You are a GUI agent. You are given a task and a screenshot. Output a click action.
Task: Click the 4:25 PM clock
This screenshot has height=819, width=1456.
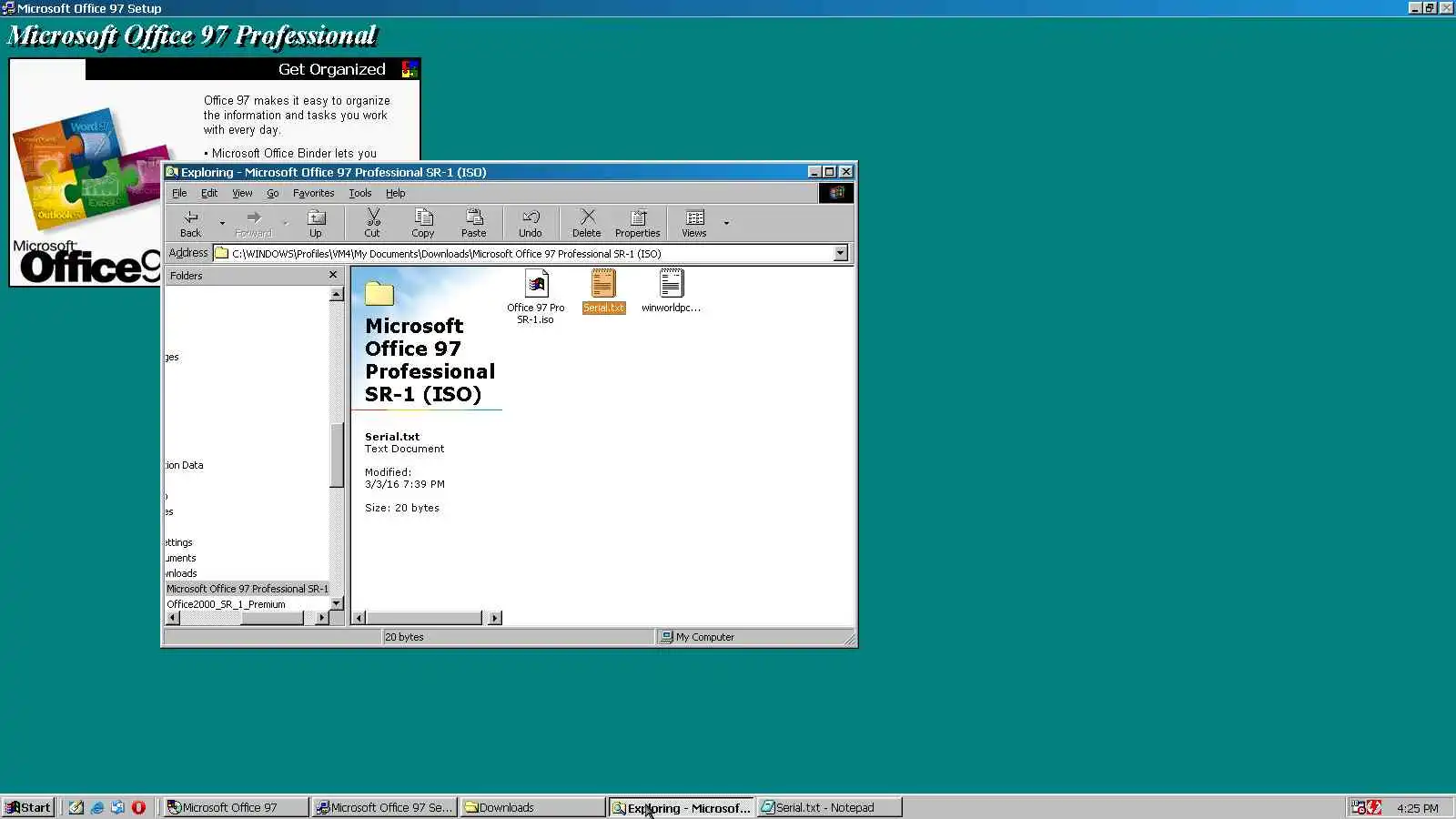1418,808
